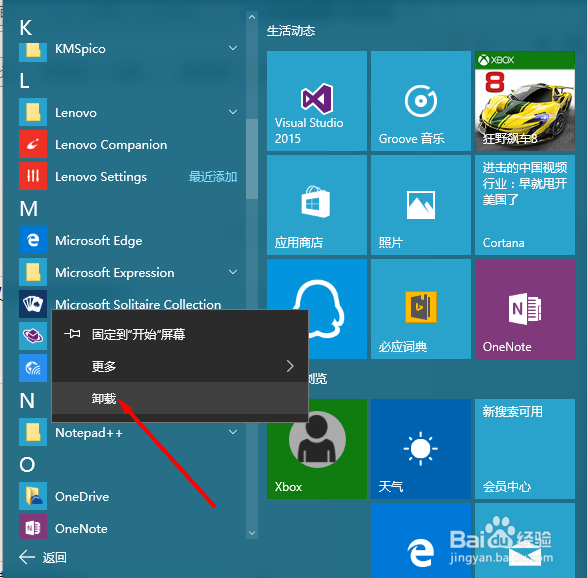The width and height of the screenshot is (587, 578).
Task: Jump via the letter O header
Action: pos(27,465)
